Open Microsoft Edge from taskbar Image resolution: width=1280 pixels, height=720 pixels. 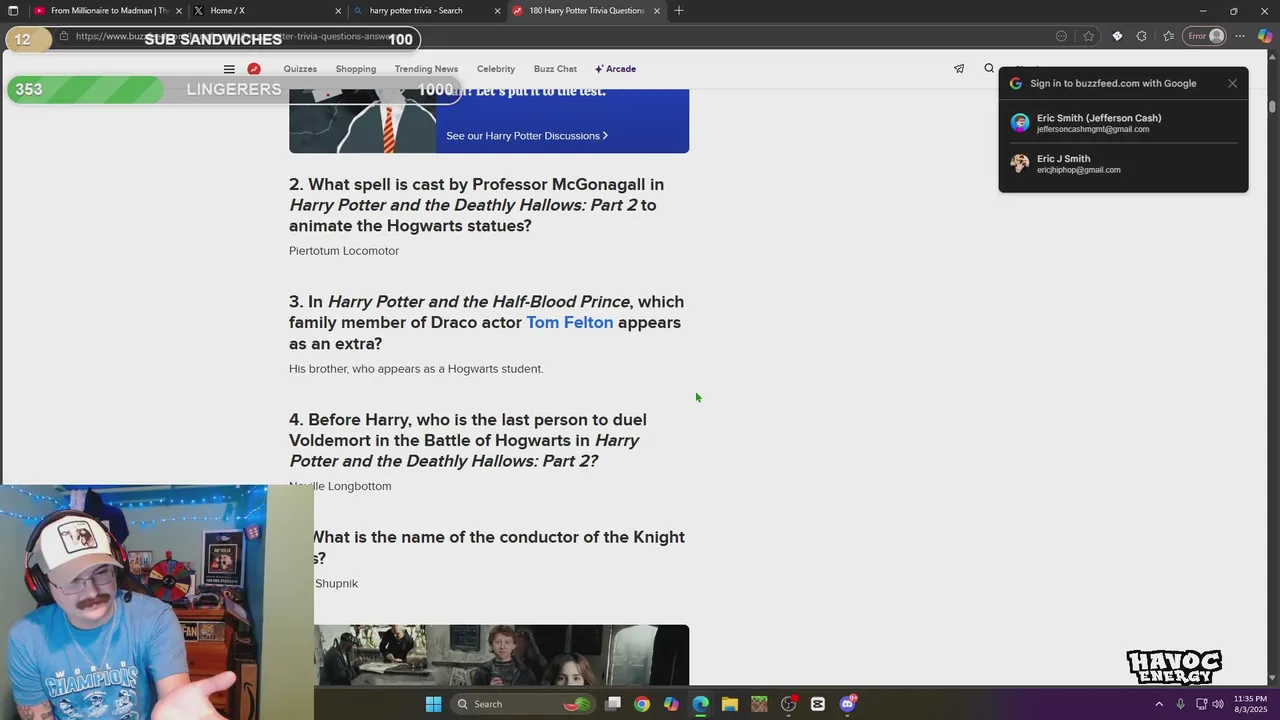click(x=700, y=704)
